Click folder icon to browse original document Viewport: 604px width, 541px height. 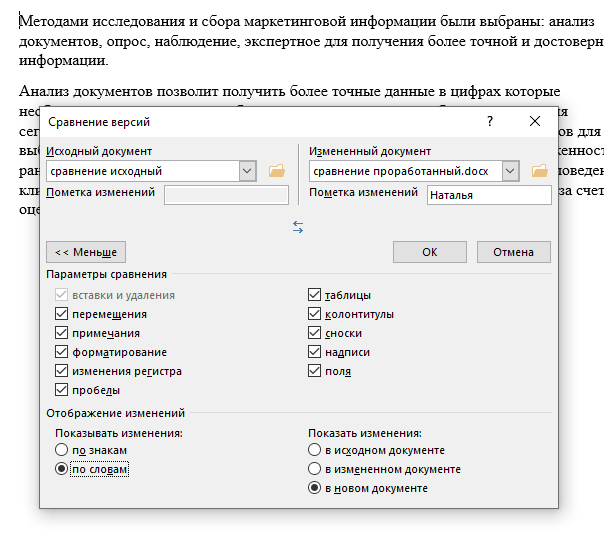[277, 171]
